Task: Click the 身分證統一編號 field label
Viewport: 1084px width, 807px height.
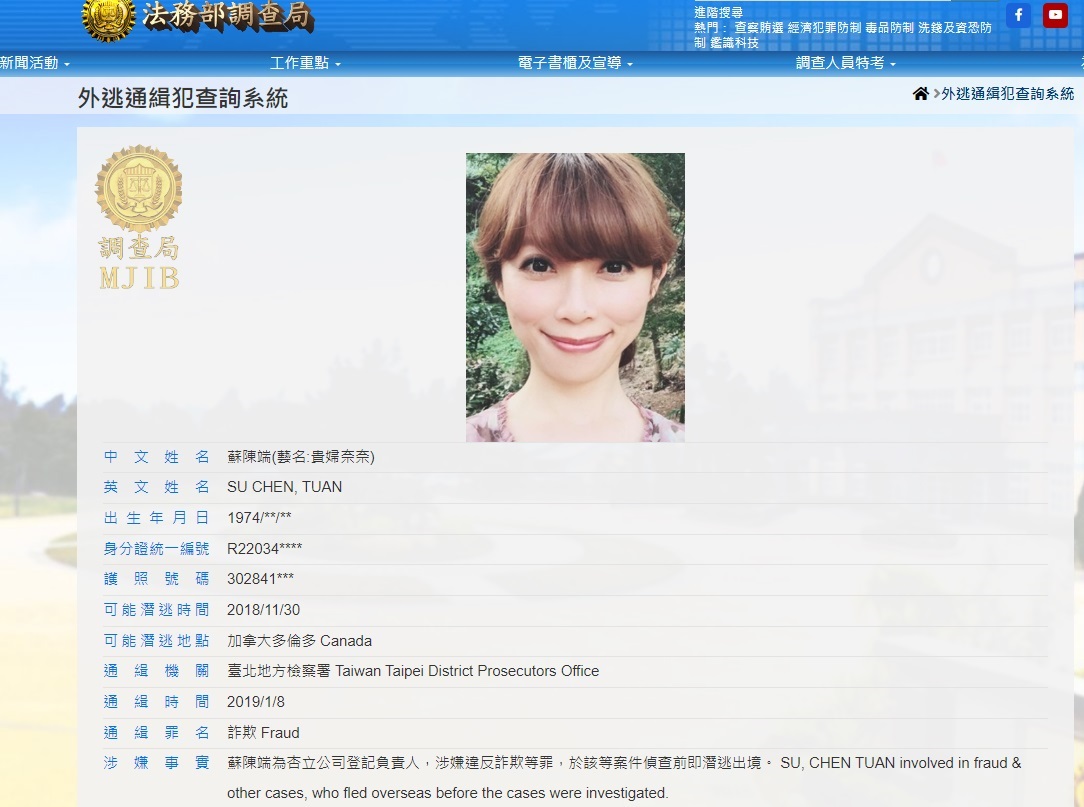Action: pos(156,548)
